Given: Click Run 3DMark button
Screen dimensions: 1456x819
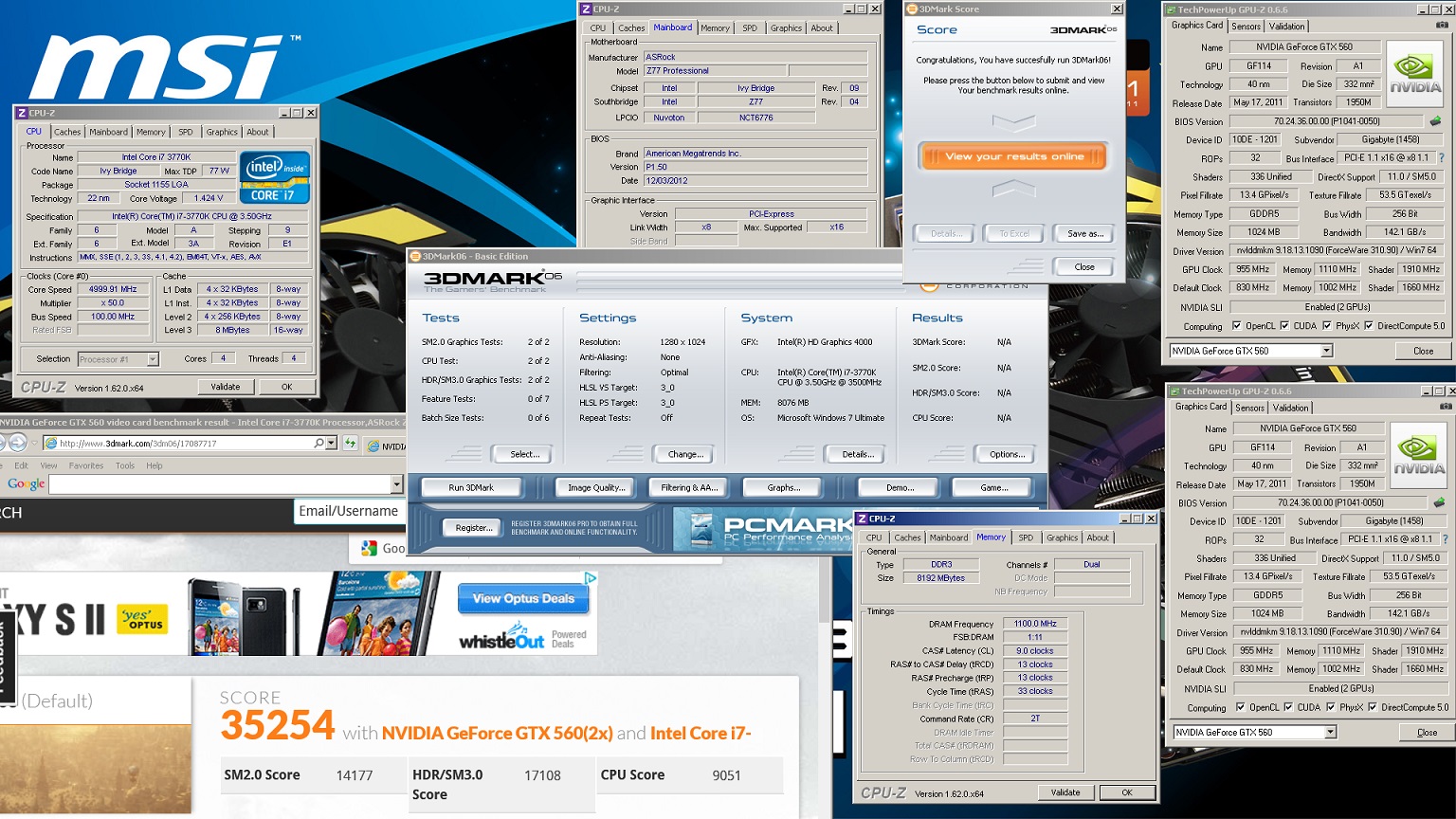Looking at the screenshot, I should [x=471, y=487].
